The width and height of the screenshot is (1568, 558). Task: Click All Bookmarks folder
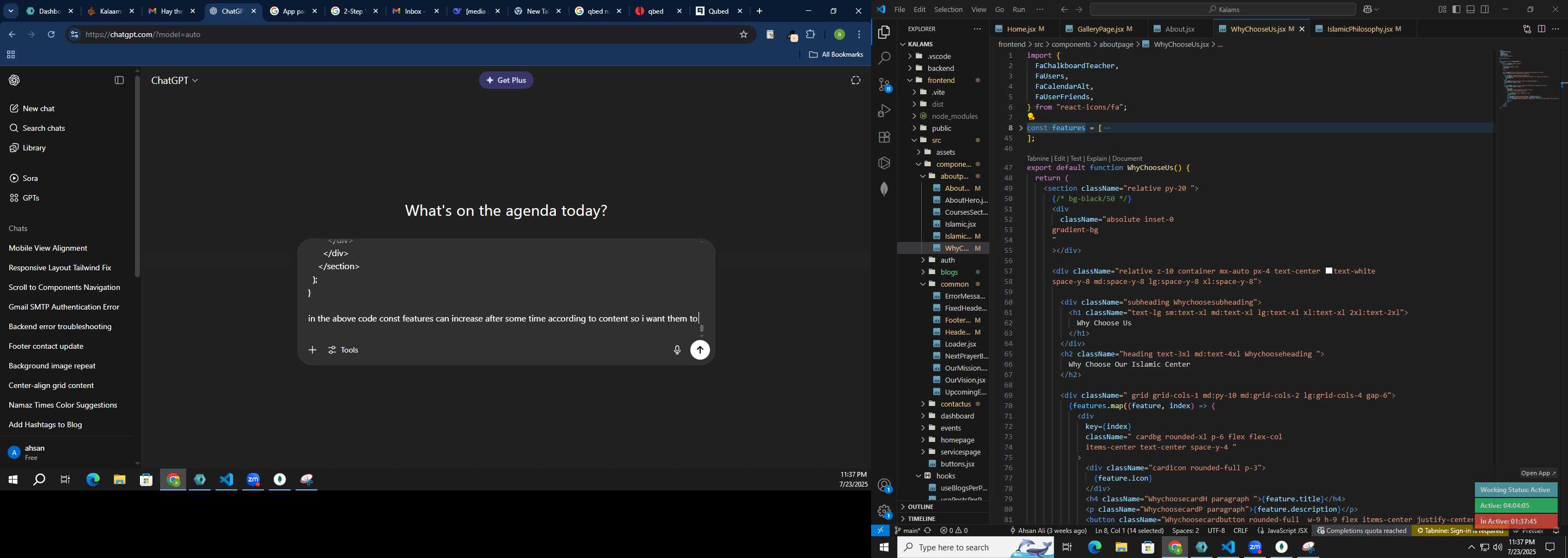(x=836, y=55)
